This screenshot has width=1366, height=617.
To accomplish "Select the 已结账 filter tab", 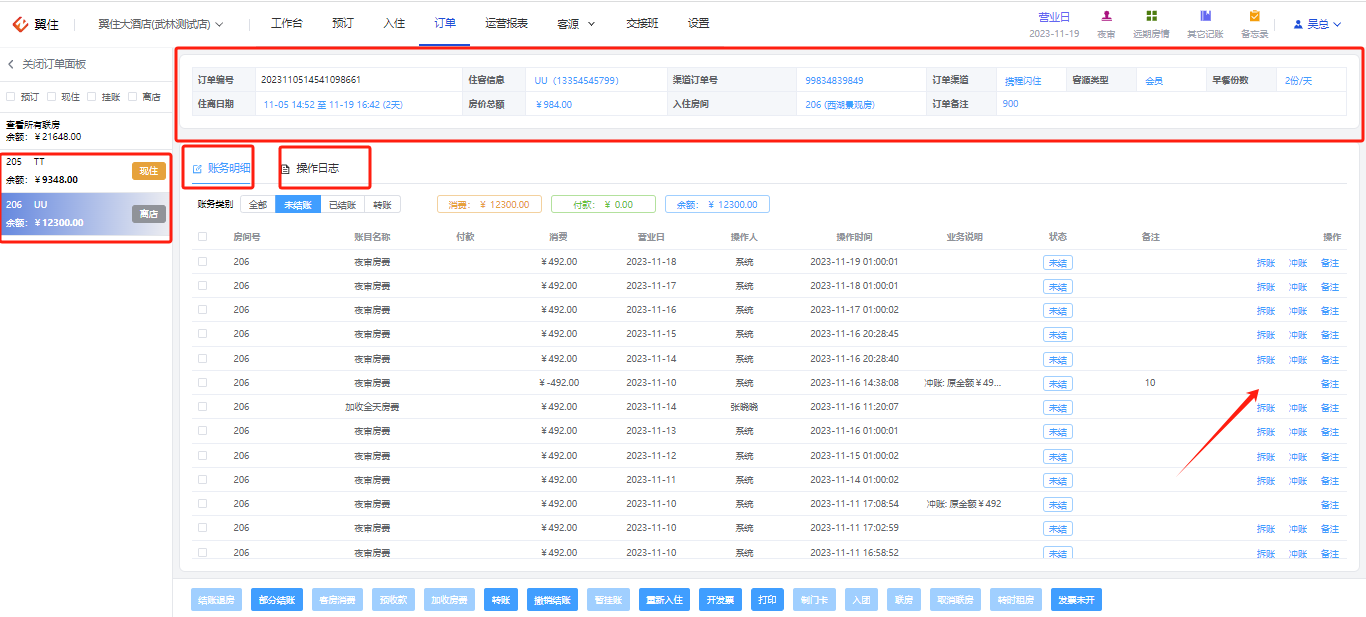I will [x=343, y=204].
